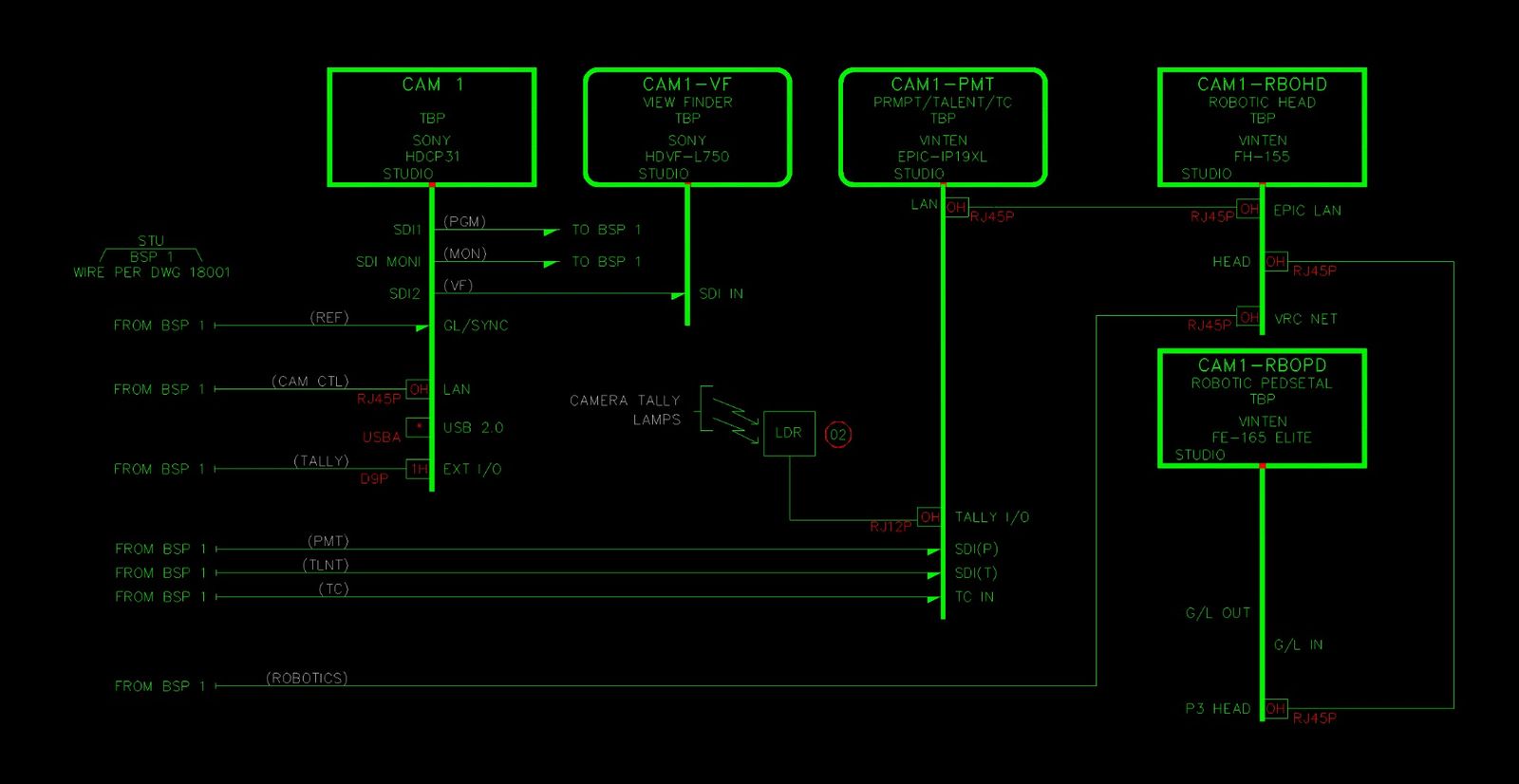
Task: Click the FE-165 ELITE model text
Action: 1262,438
